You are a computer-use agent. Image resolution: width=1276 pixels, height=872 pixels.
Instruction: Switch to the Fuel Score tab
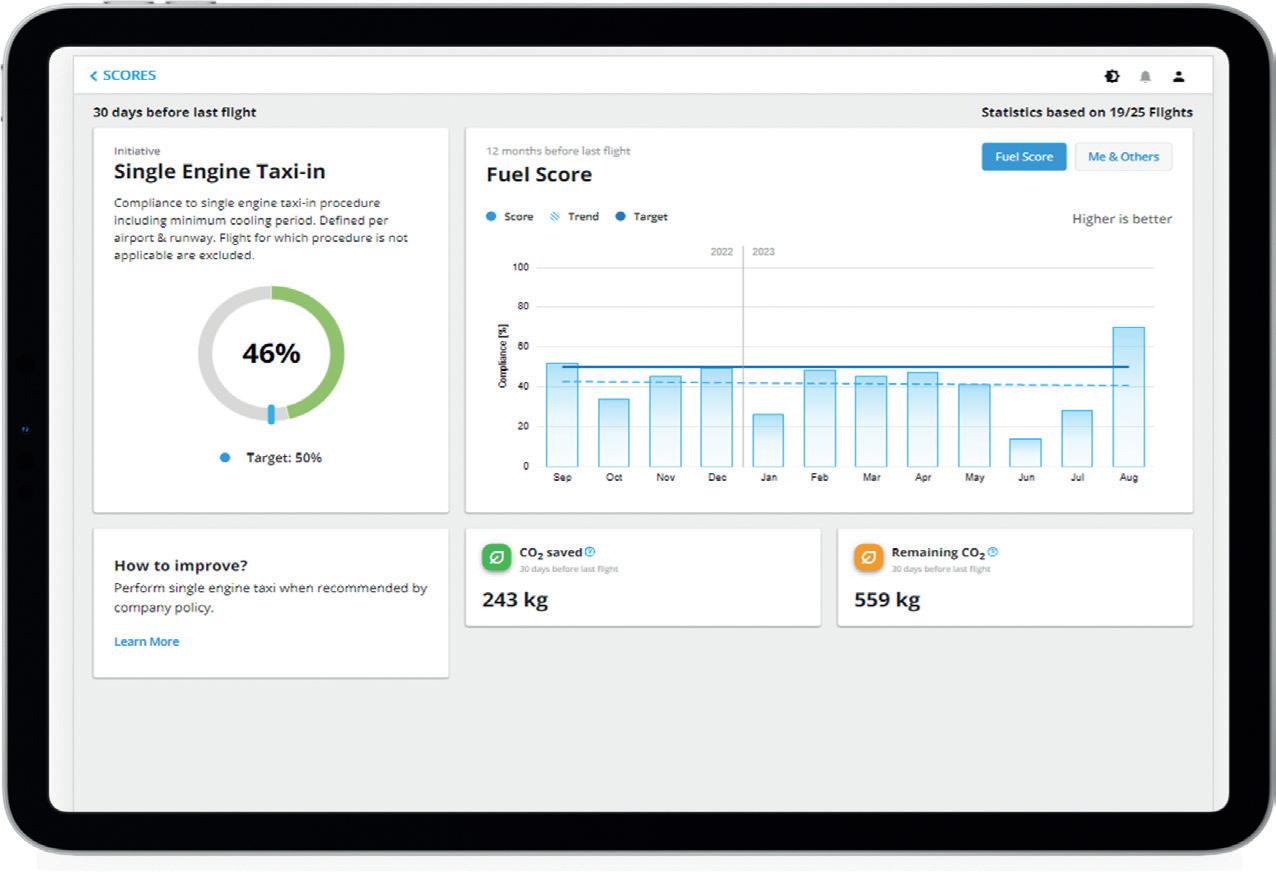[1024, 157]
